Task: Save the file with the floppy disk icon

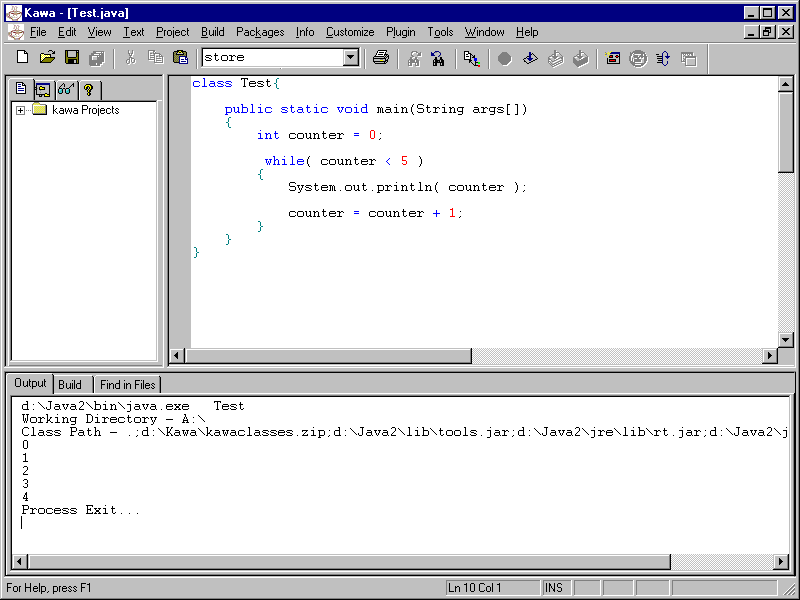Action: click(72, 57)
